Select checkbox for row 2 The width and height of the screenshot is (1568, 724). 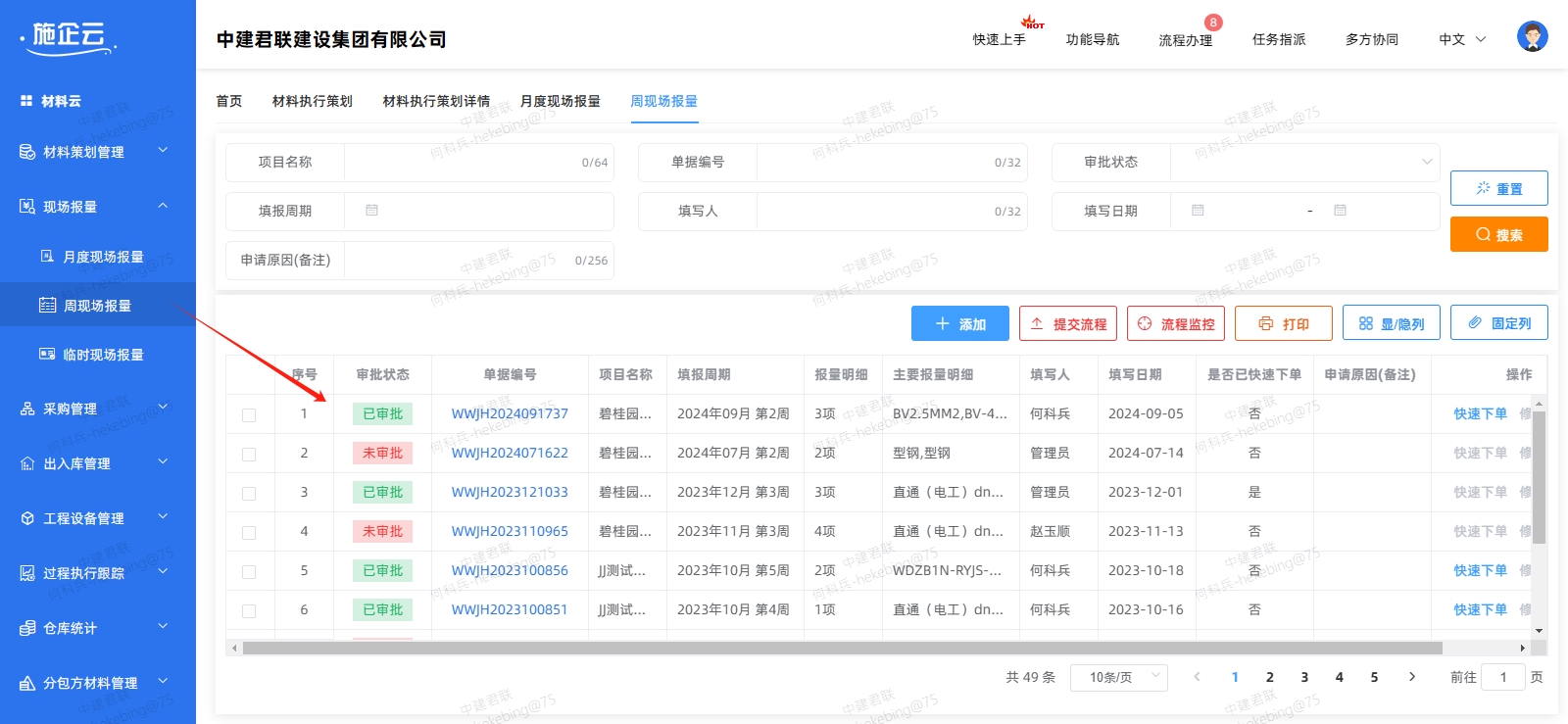coord(249,455)
